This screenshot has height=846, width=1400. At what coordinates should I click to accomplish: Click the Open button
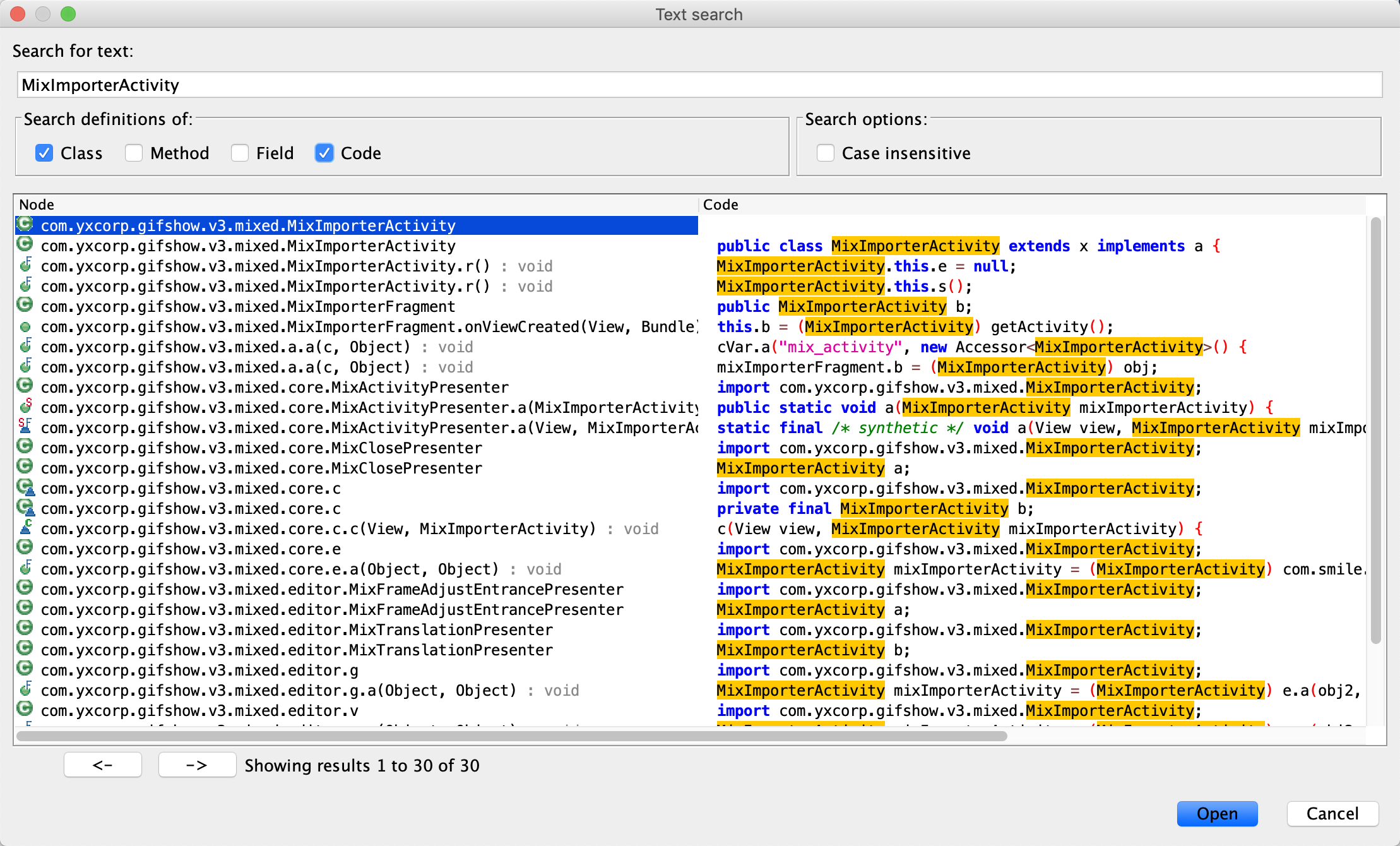tap(1216, 813)
